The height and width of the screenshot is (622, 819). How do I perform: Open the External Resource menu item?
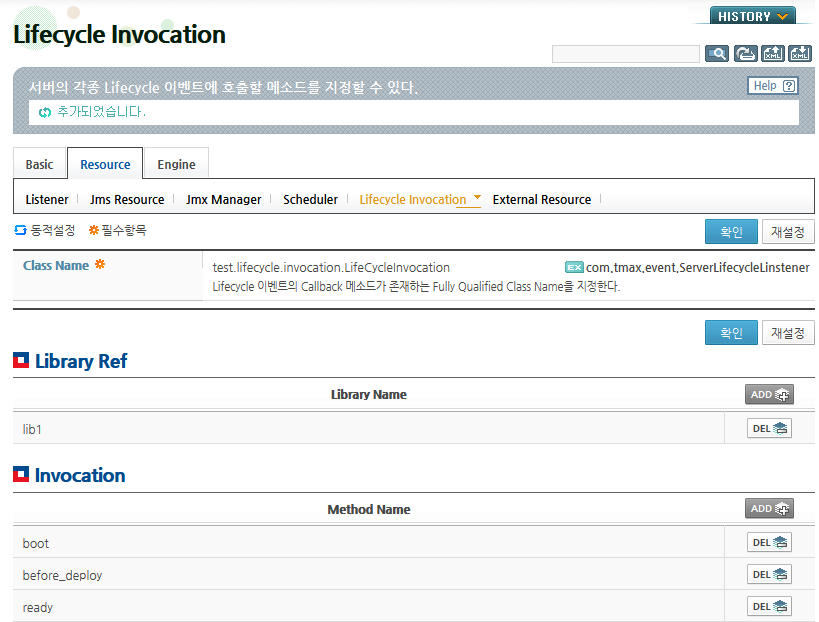[542, 199]
